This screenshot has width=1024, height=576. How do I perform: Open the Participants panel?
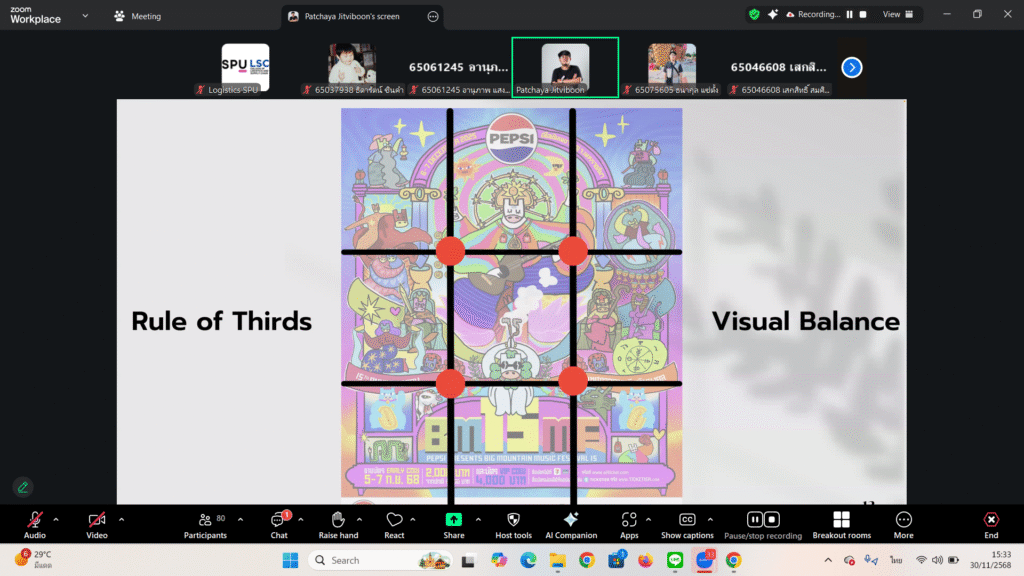pos(204,521)
